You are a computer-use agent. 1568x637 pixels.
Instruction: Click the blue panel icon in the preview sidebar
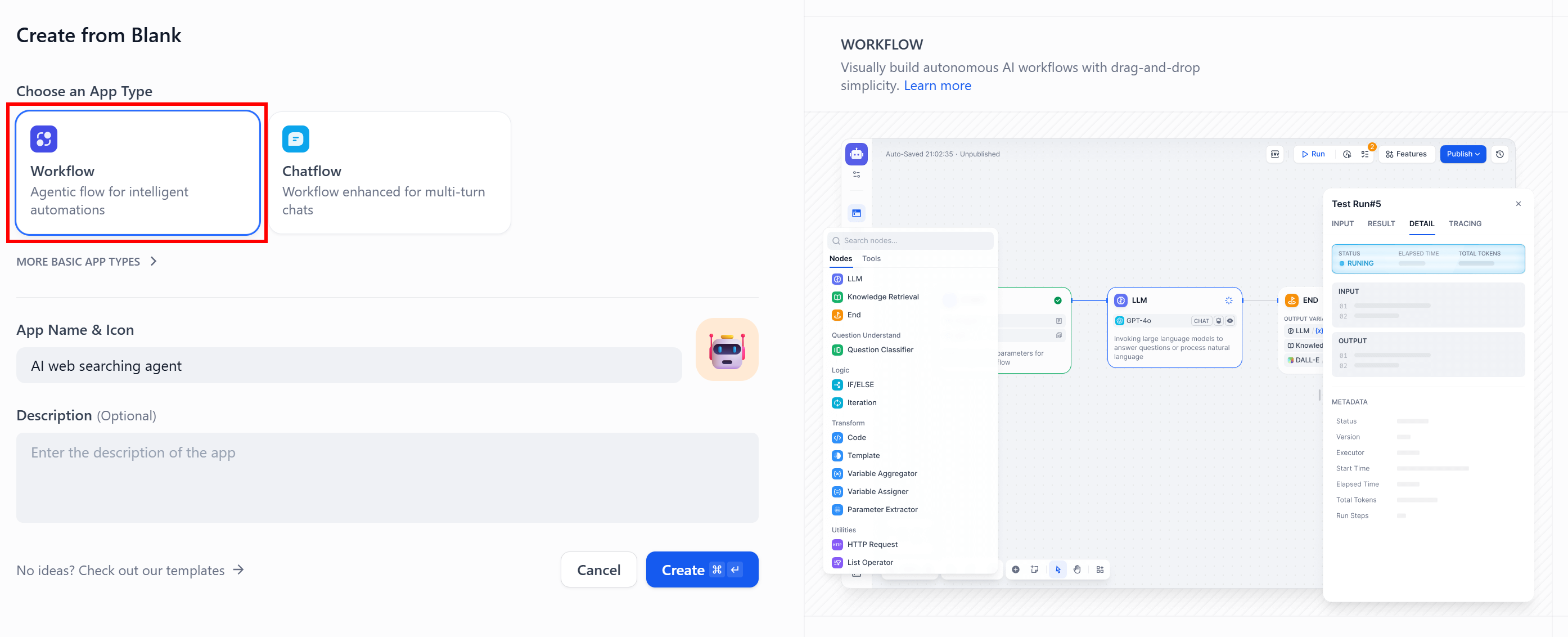(x=856, y=213)
